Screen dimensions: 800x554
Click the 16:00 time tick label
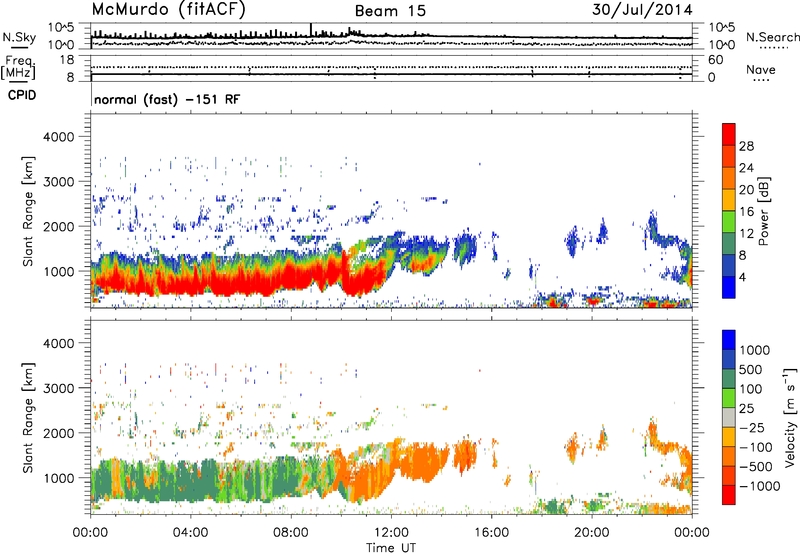[491, 533]
